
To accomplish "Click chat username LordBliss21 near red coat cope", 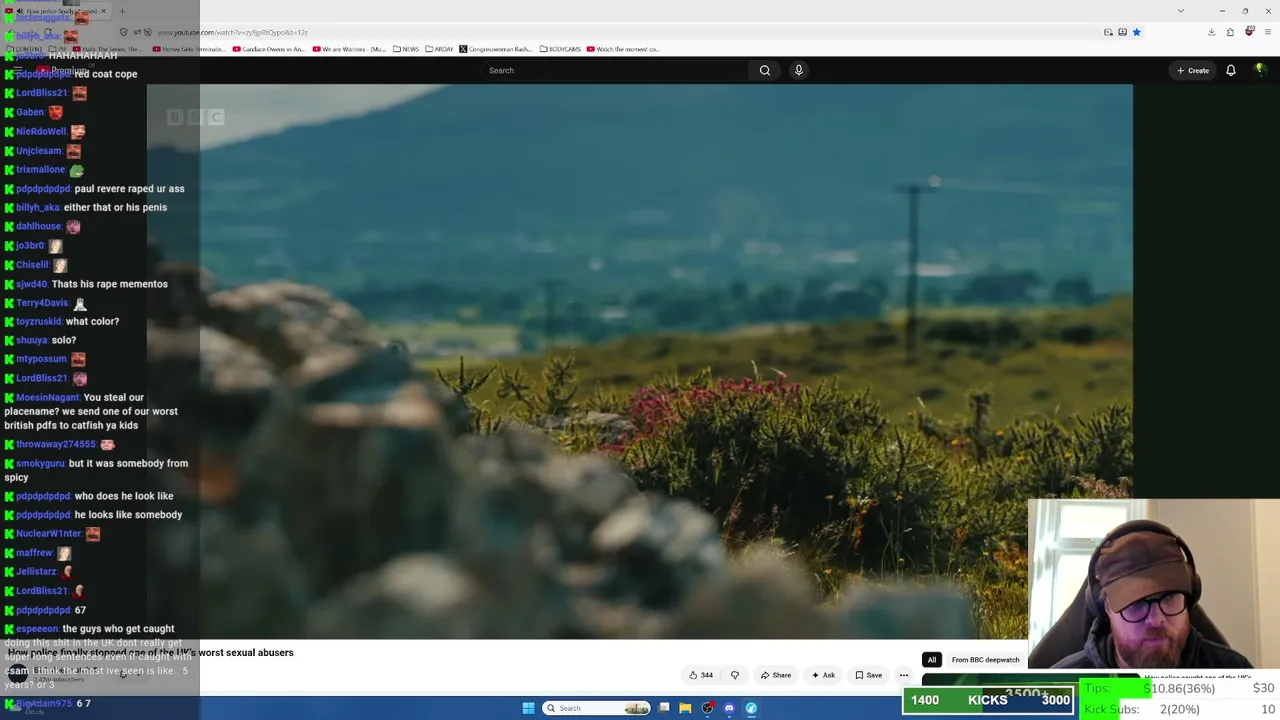I will [41, 93].
